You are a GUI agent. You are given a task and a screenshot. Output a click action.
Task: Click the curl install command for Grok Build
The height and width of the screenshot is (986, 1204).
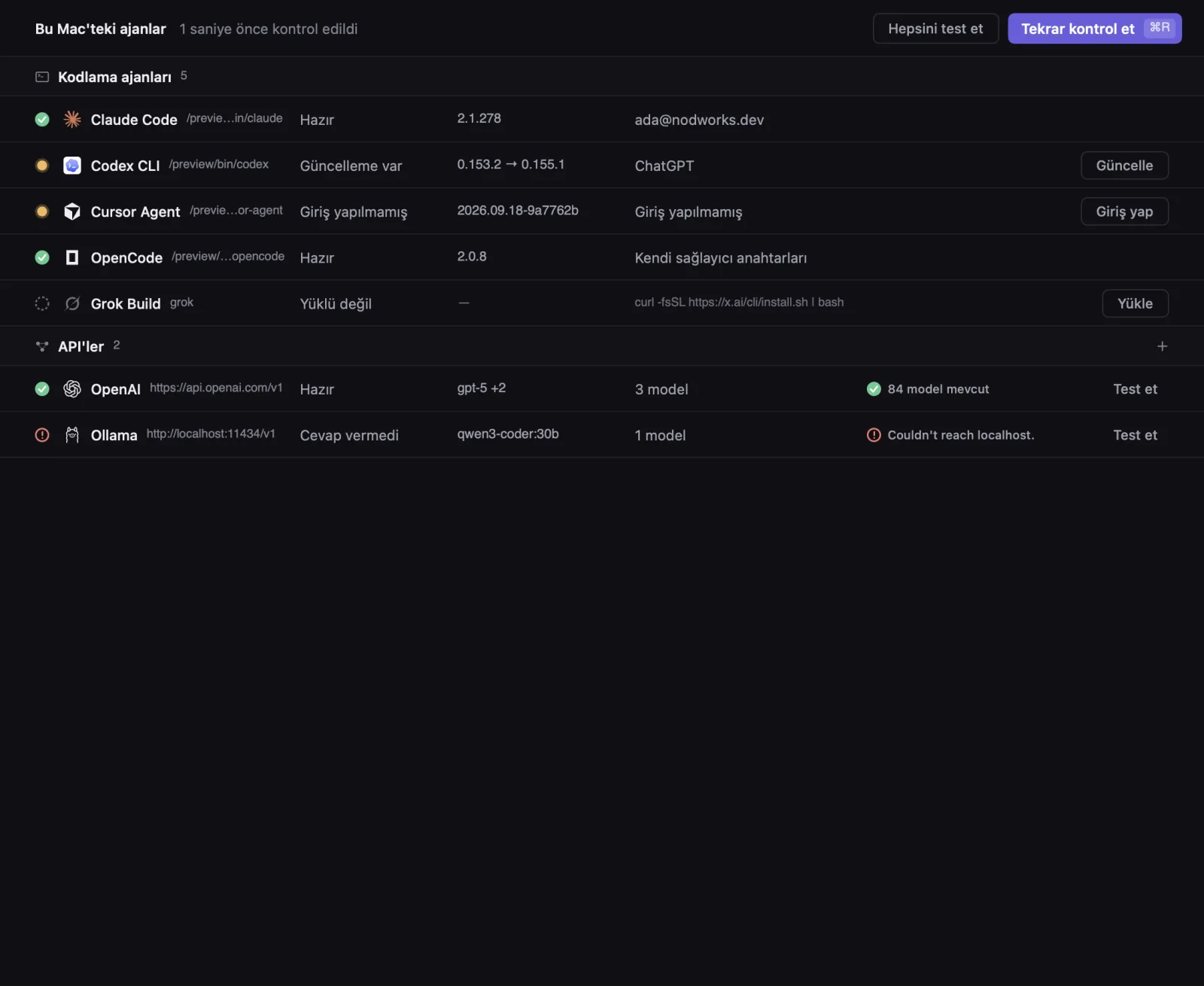pos(739,302)
